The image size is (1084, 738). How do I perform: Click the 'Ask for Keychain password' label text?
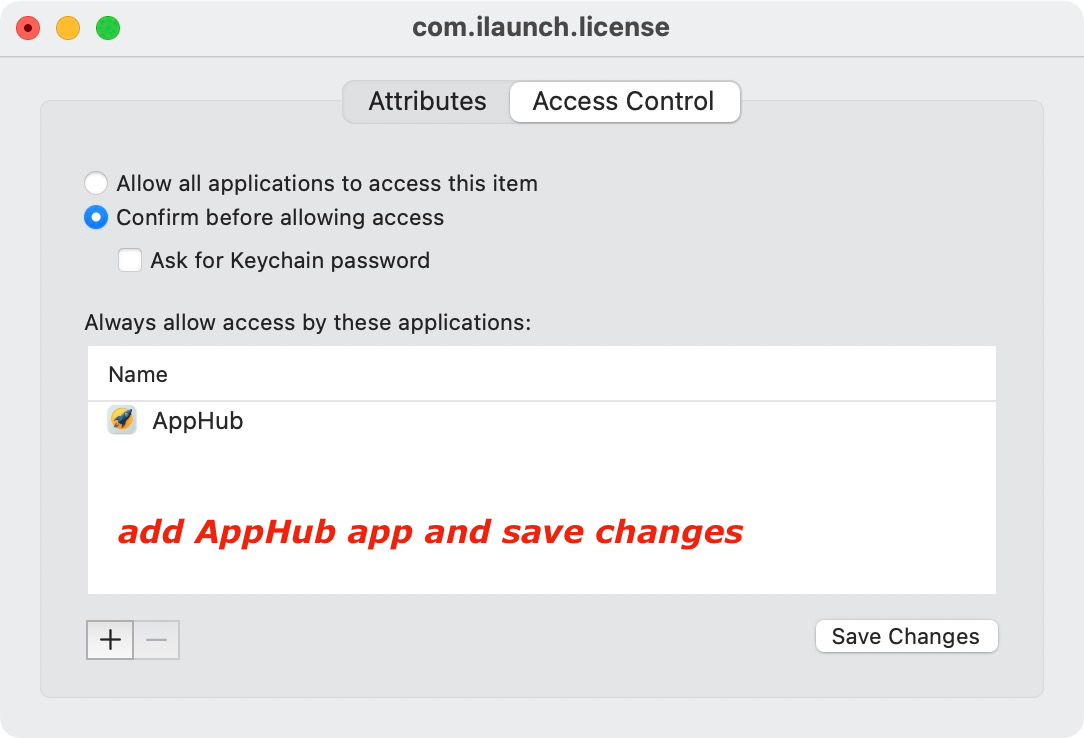[x=290, y=261]
